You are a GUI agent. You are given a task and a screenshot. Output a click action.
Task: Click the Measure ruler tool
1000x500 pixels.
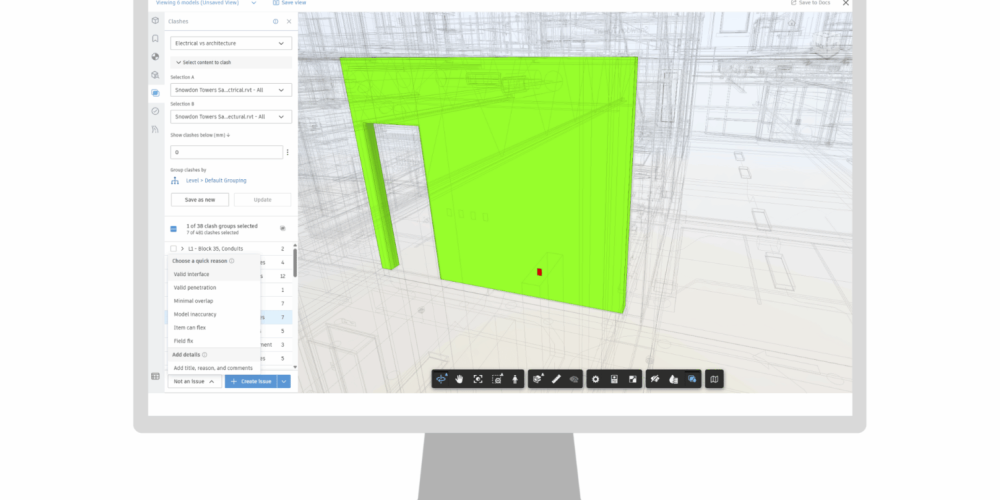[557, 379]
